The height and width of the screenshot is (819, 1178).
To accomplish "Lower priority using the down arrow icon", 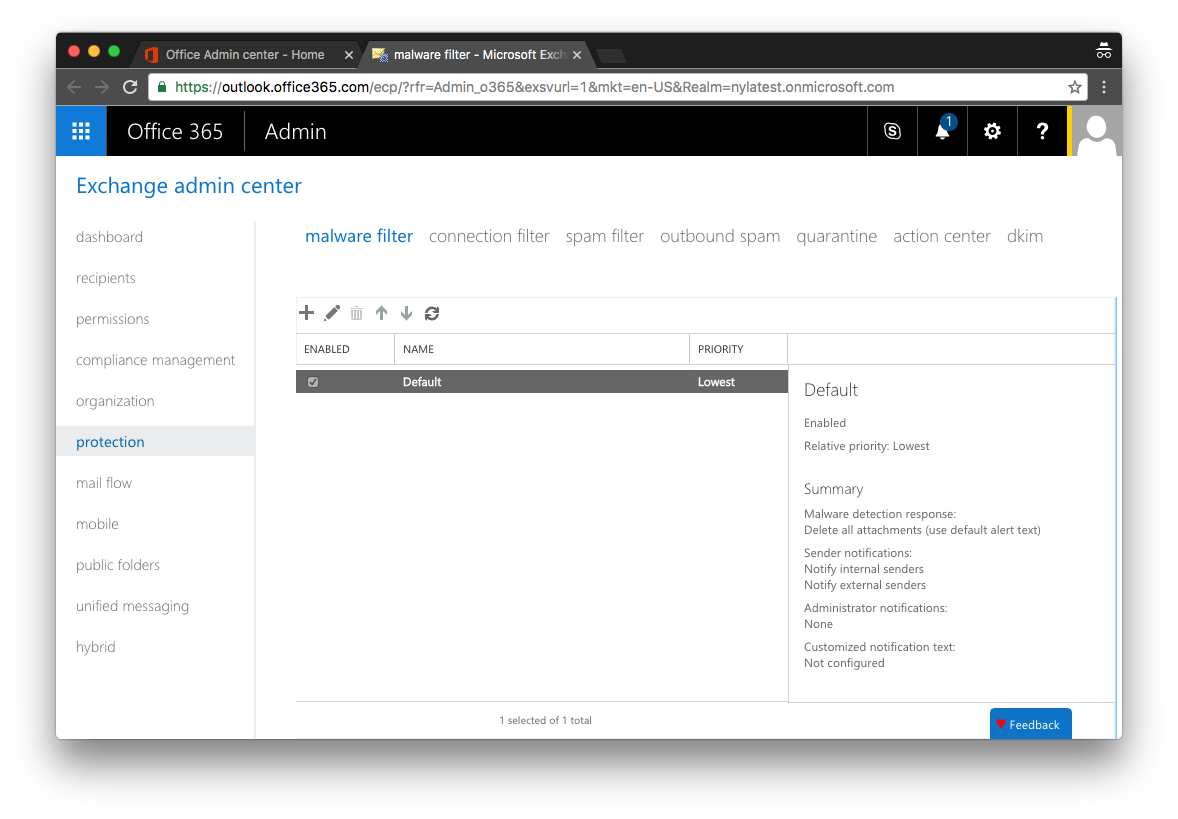I will point(406,313).
